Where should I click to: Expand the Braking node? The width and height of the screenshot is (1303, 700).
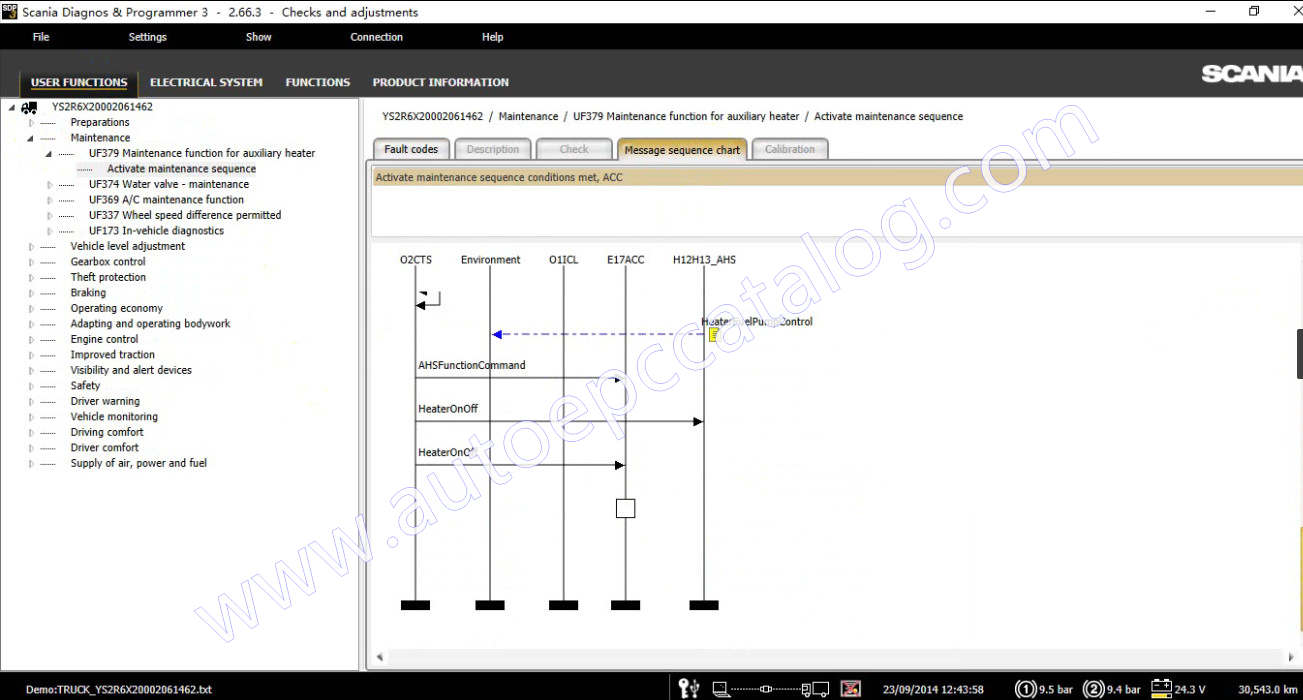pyautogui.click(x=31, y=293)
